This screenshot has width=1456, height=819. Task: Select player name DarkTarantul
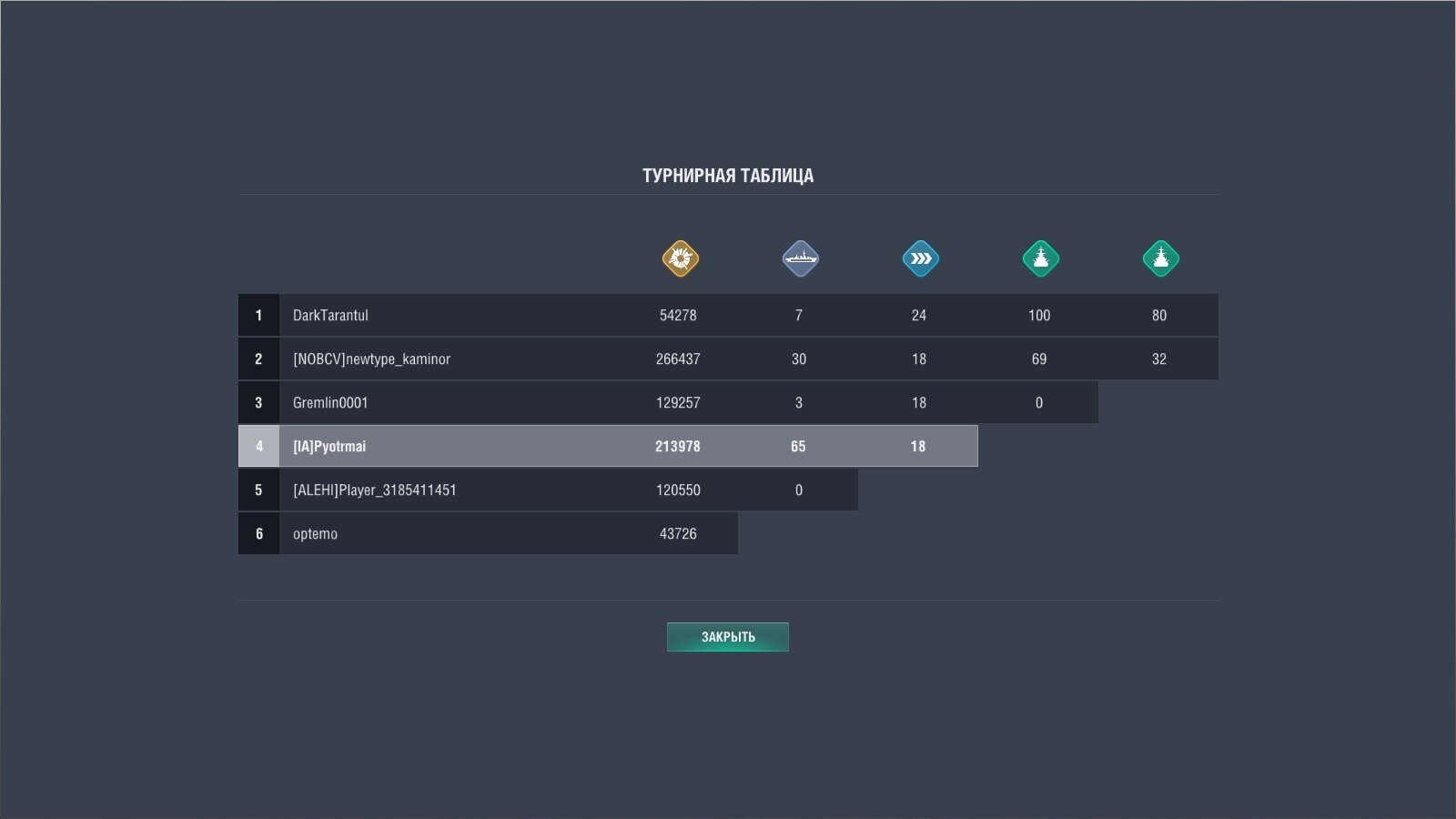[330, 316]
